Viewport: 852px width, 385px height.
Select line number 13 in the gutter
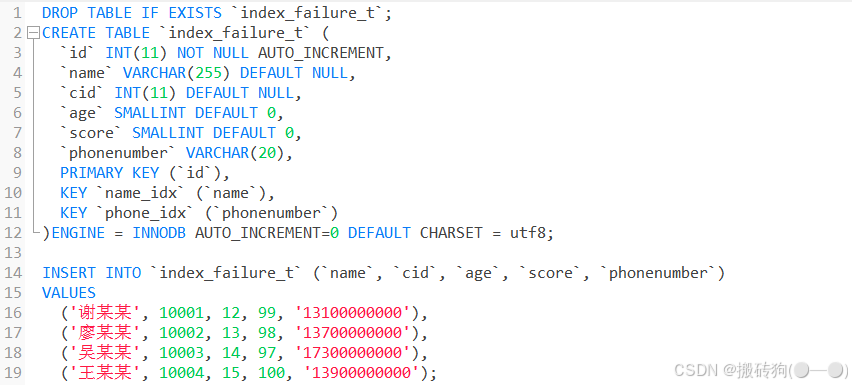tap(14, 253)
